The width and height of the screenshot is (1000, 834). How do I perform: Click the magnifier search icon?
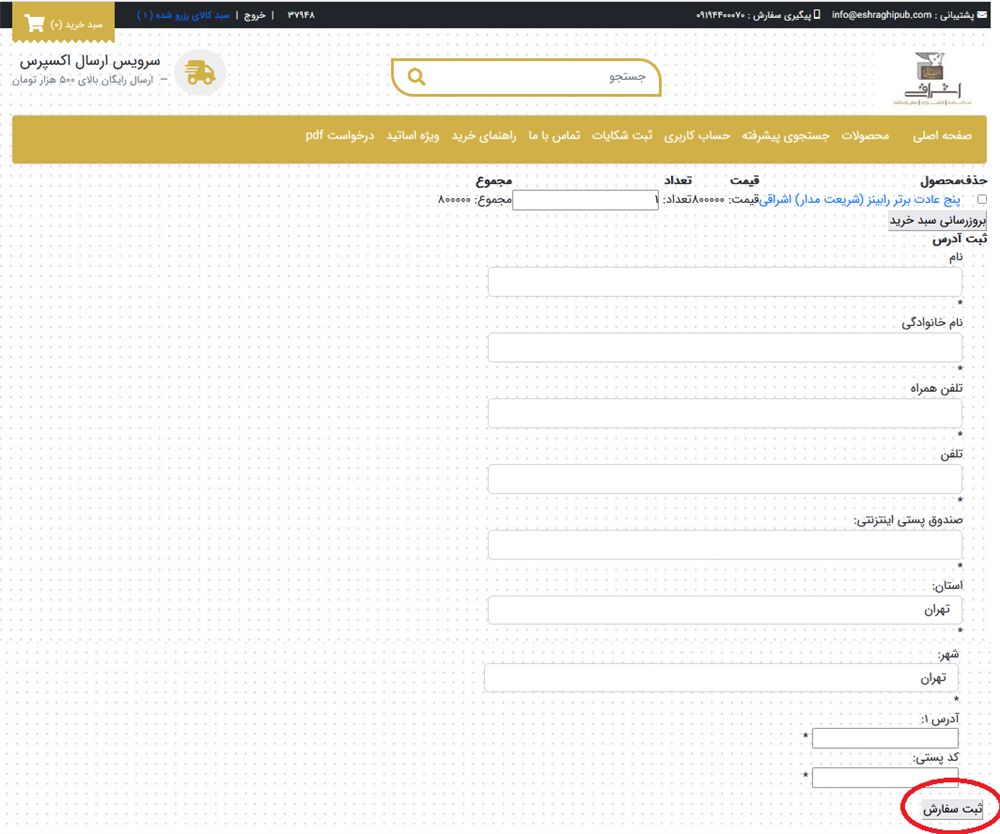pos(417,77)
